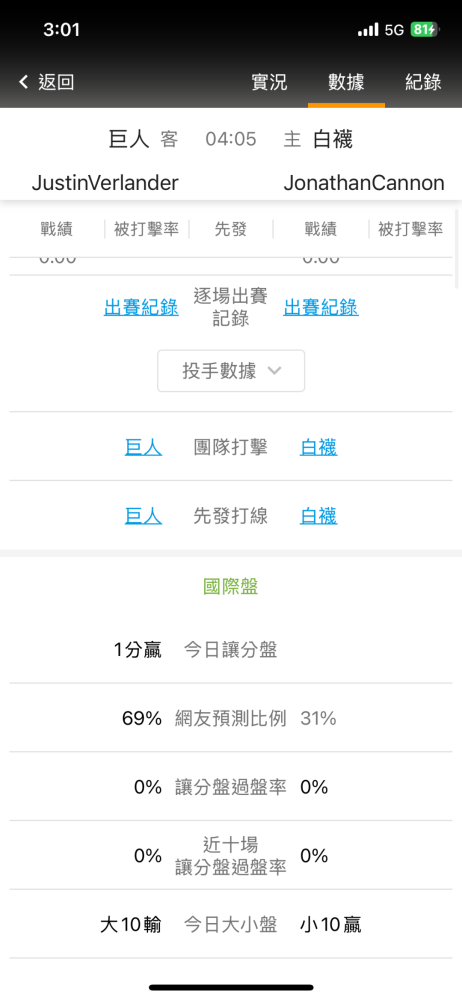View 白襪 team batting stats link

[x=318, y=447]
